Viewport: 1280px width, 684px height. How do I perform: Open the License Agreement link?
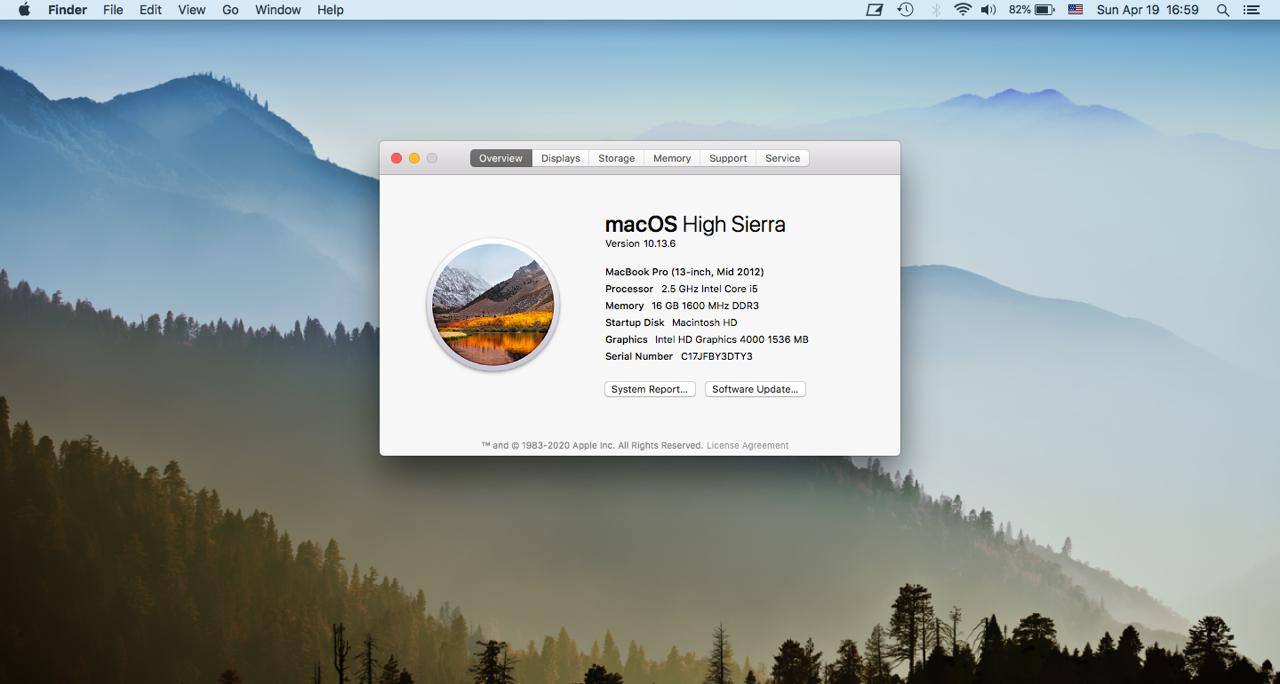click(x=748, y=445)
